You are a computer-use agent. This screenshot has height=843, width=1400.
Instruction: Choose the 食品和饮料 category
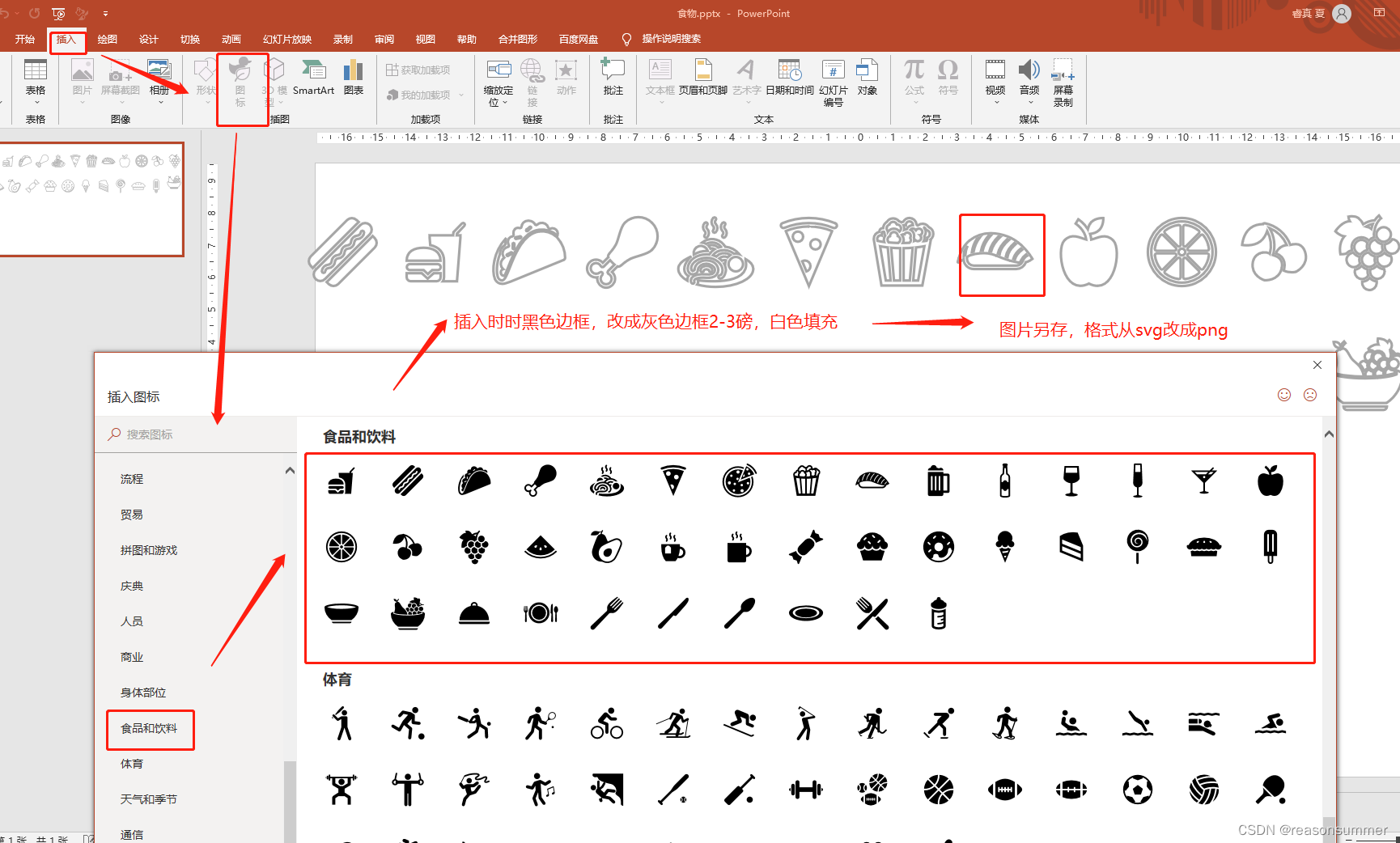[x=149, y=728]
